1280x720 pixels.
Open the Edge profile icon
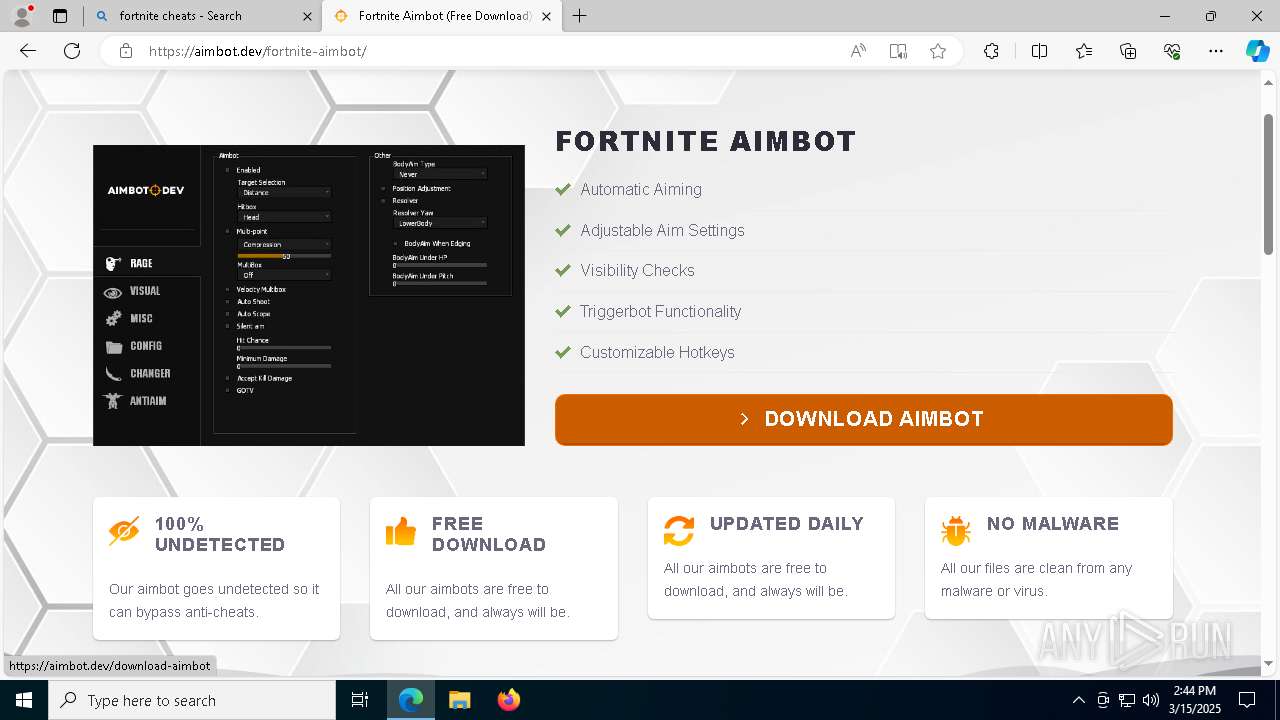tap(22, 16)
